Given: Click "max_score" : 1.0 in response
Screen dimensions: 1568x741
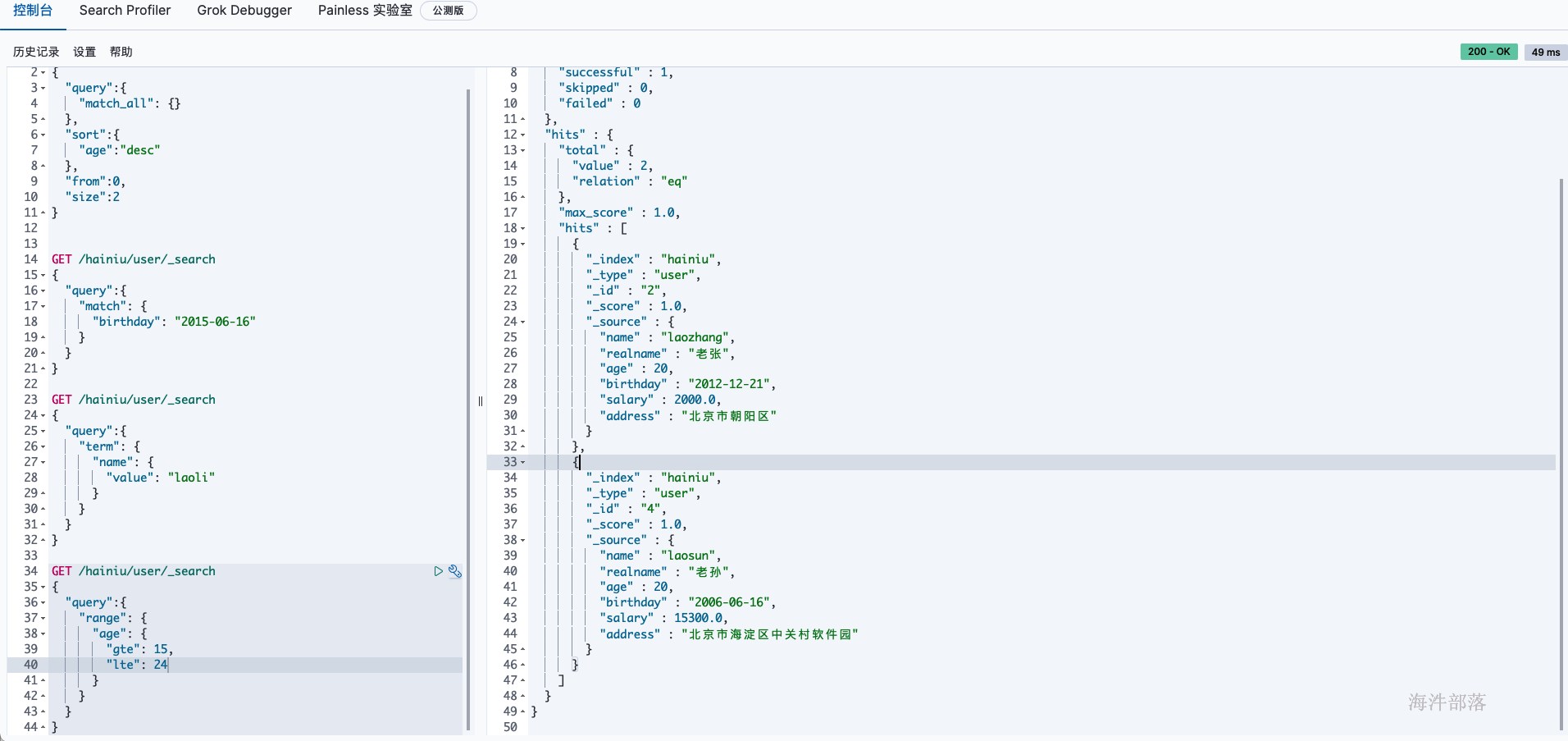Looking at the screenshot, I should coord(620,213).
